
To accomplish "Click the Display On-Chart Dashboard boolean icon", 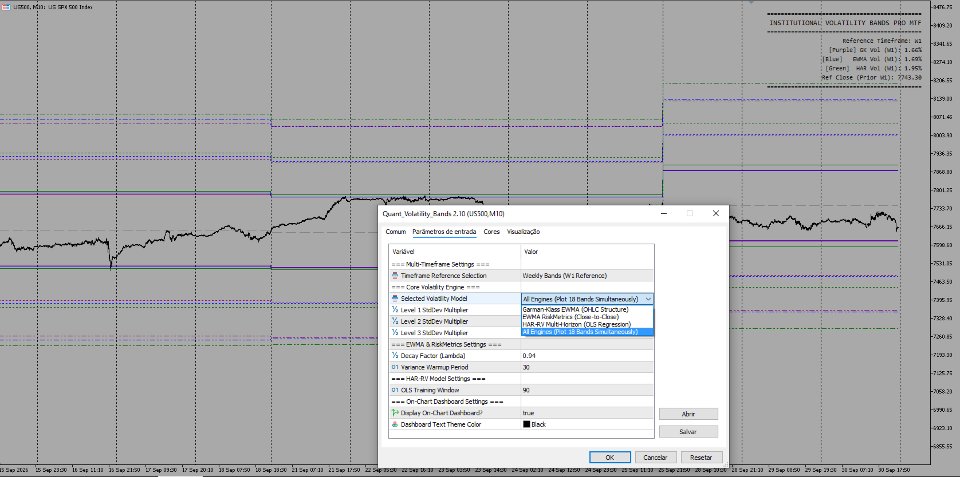I will [395, 413].
